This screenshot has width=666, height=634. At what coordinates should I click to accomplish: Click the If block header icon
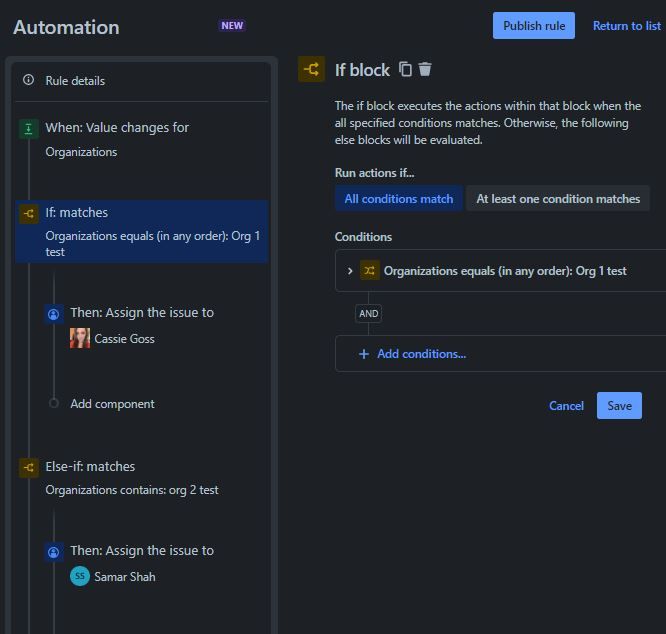pos(311,69)
